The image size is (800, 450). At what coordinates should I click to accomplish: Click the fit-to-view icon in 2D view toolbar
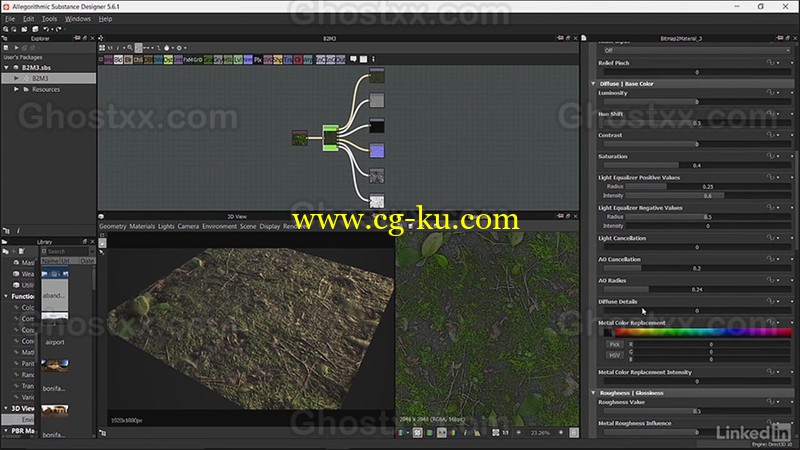coord(495,433)
